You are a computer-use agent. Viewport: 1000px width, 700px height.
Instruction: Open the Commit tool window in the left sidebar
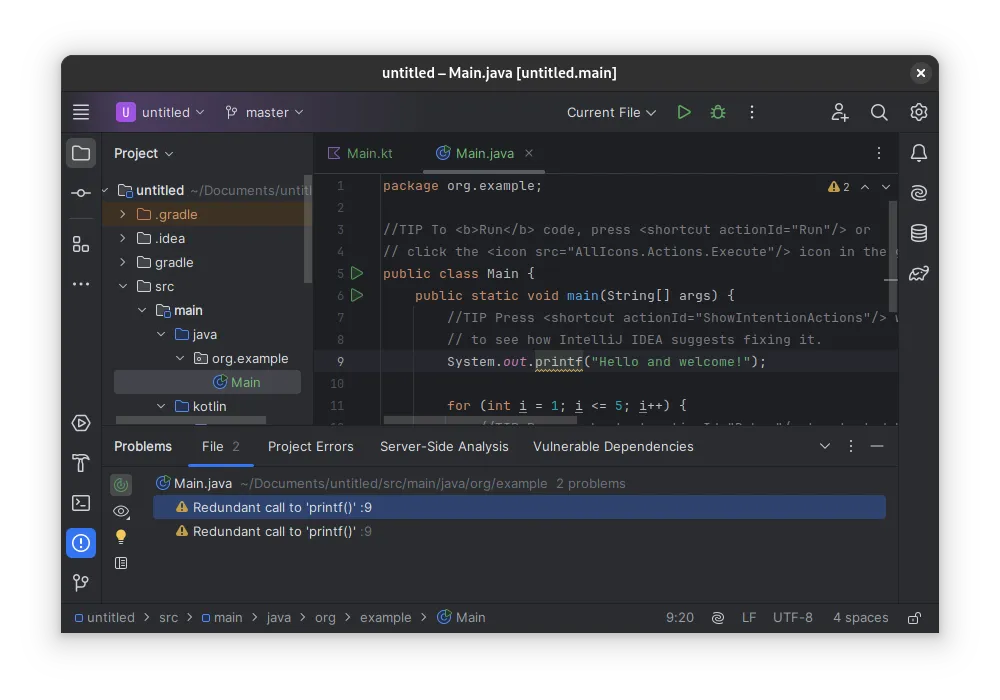click(x=81, y=192)
